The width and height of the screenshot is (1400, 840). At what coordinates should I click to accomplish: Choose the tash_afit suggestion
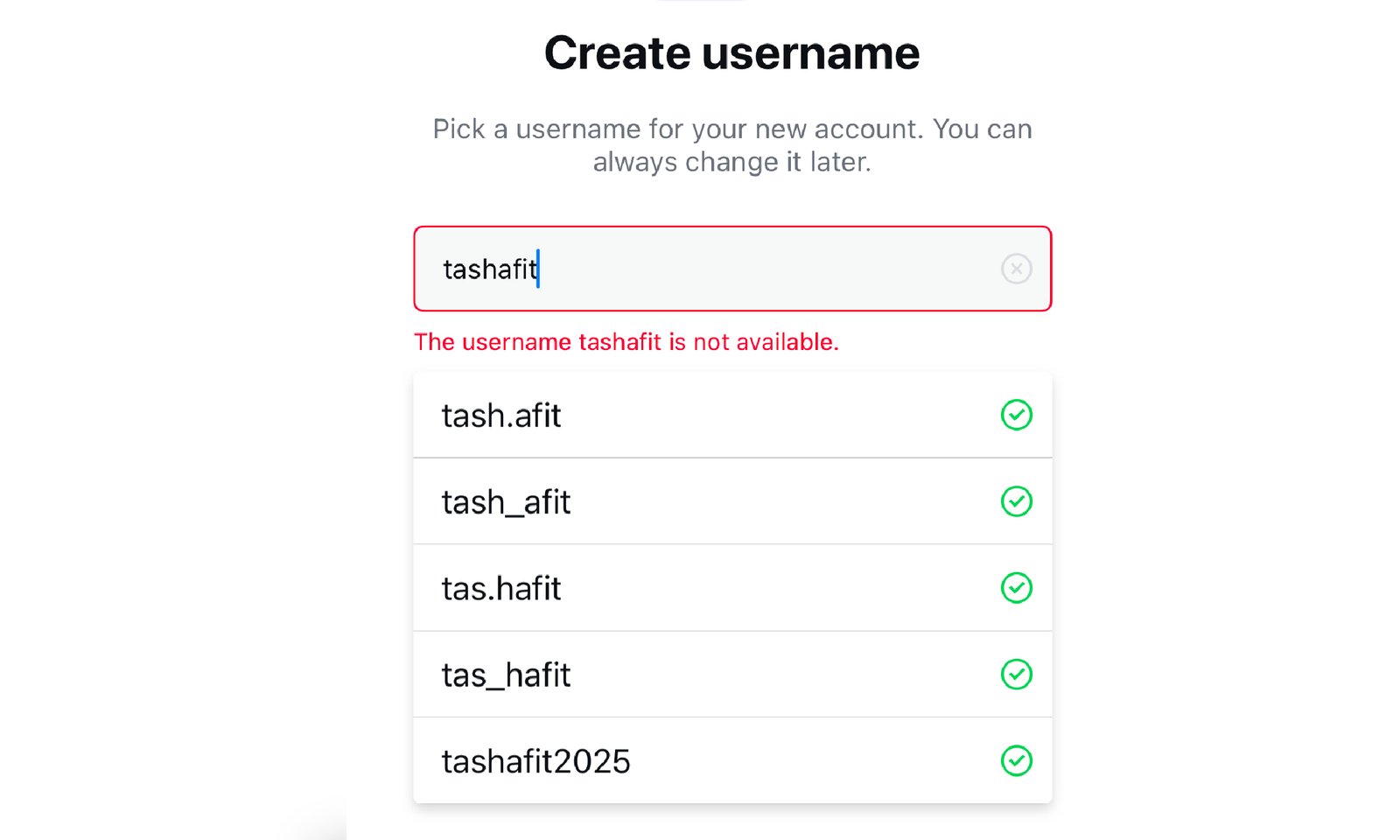click(732, 501)
